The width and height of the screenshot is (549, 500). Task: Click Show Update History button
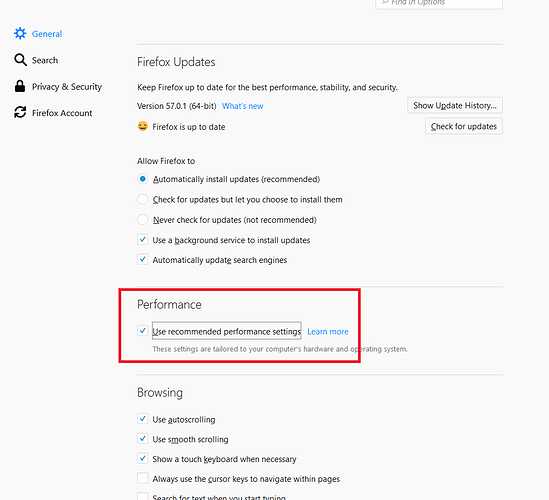pos(455,105)
